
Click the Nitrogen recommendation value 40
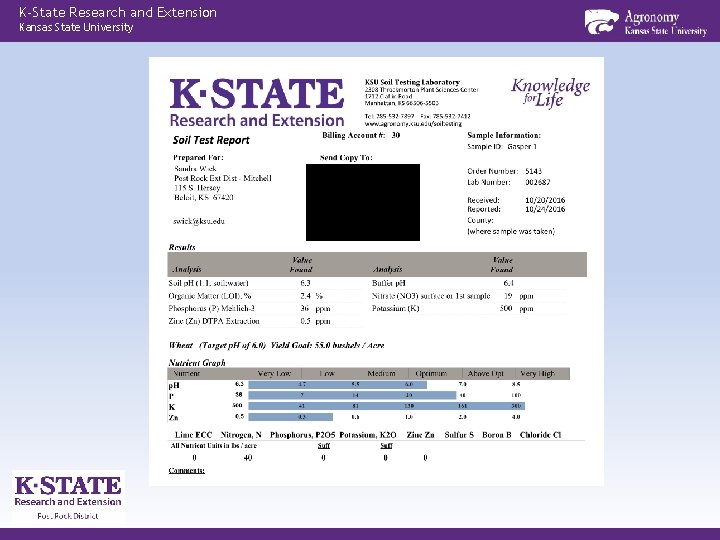point(248,457)
